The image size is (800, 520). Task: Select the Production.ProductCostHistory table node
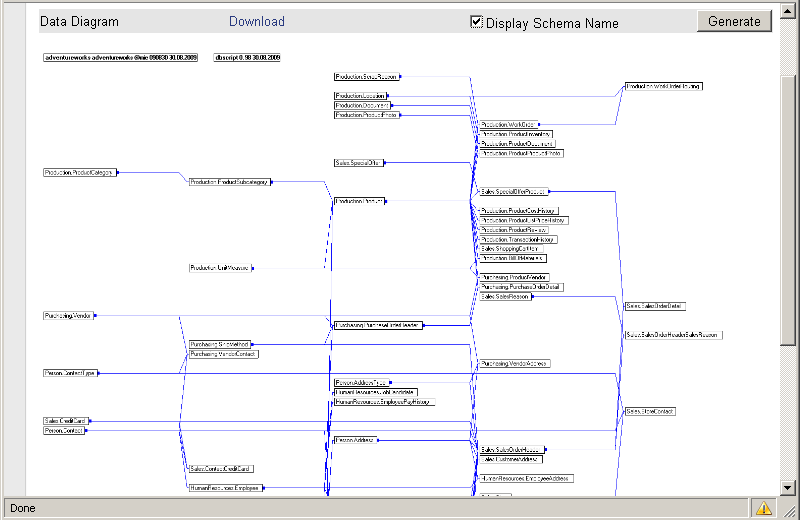519,211
